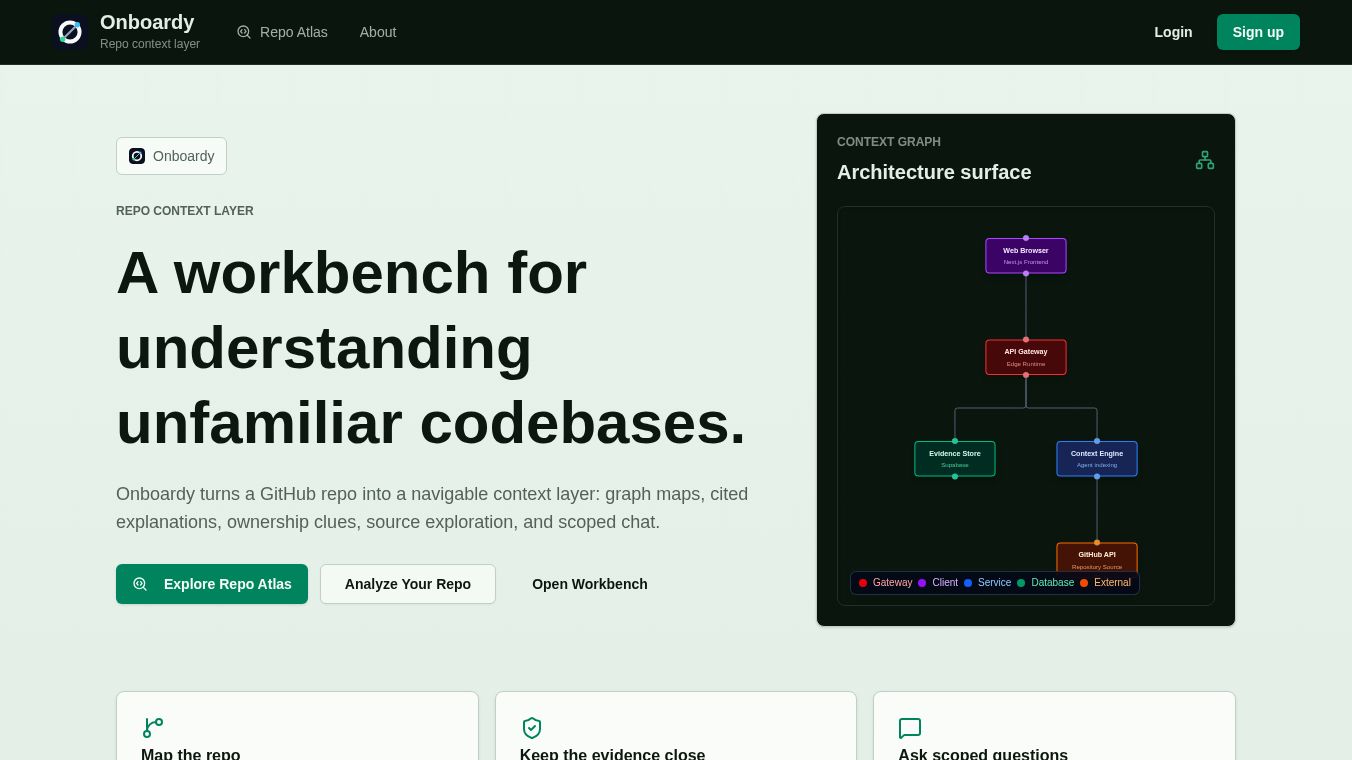Viewport: 1352px width, 760px height.
Task: Click the red Gateway legend swatch
Action: pyautogui.click(x=863, y=583)
